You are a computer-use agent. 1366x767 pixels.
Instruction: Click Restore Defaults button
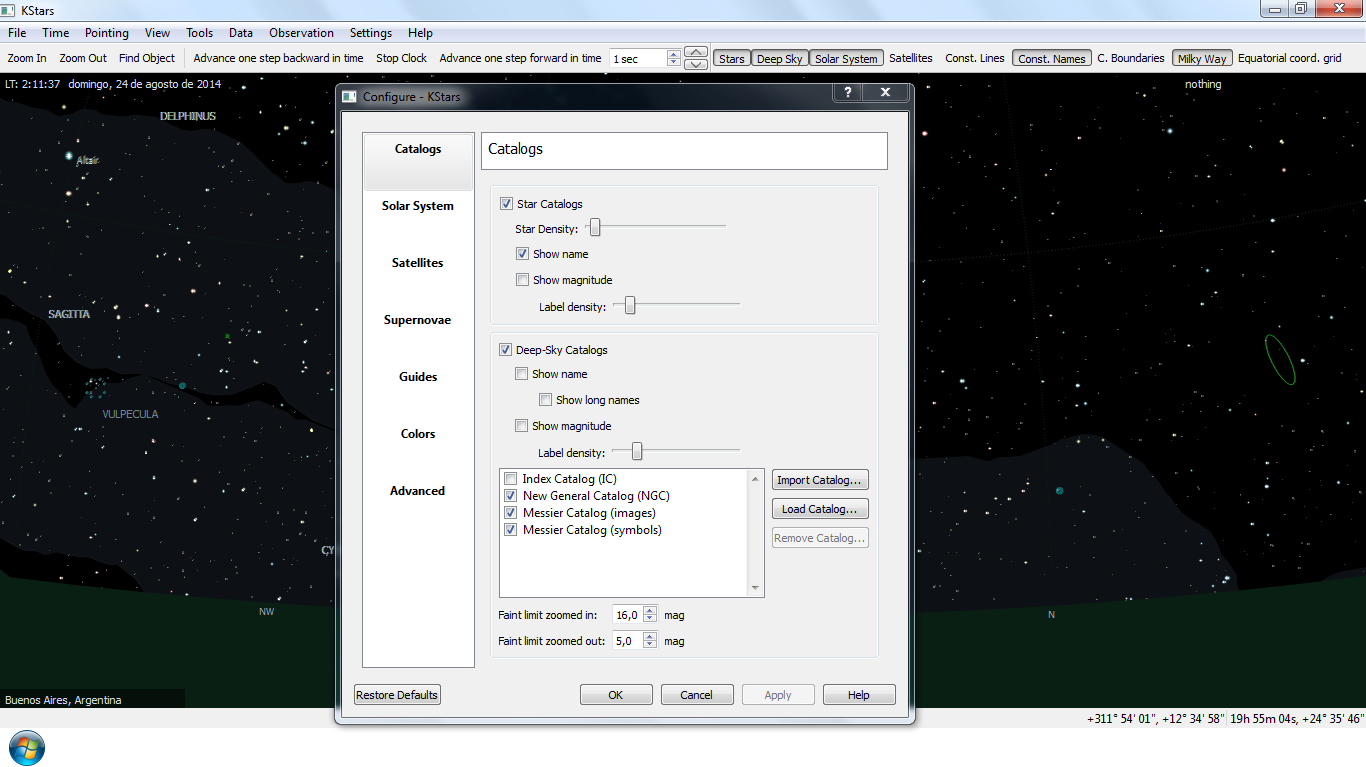[397, 695]
